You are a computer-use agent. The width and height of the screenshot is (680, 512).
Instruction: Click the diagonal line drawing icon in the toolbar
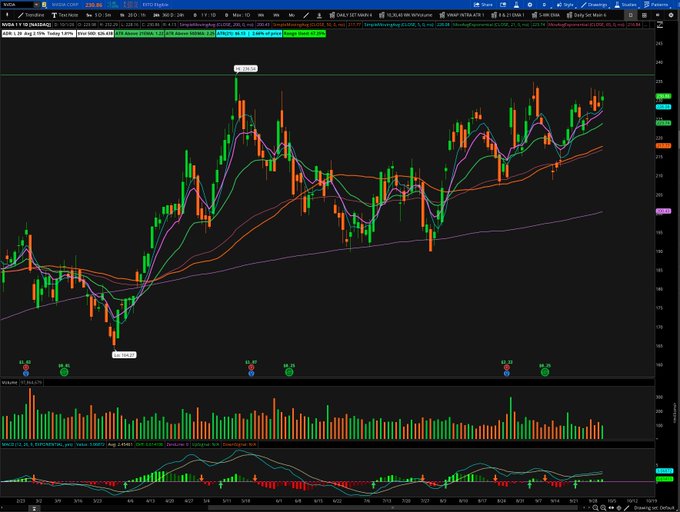(306, 15)
